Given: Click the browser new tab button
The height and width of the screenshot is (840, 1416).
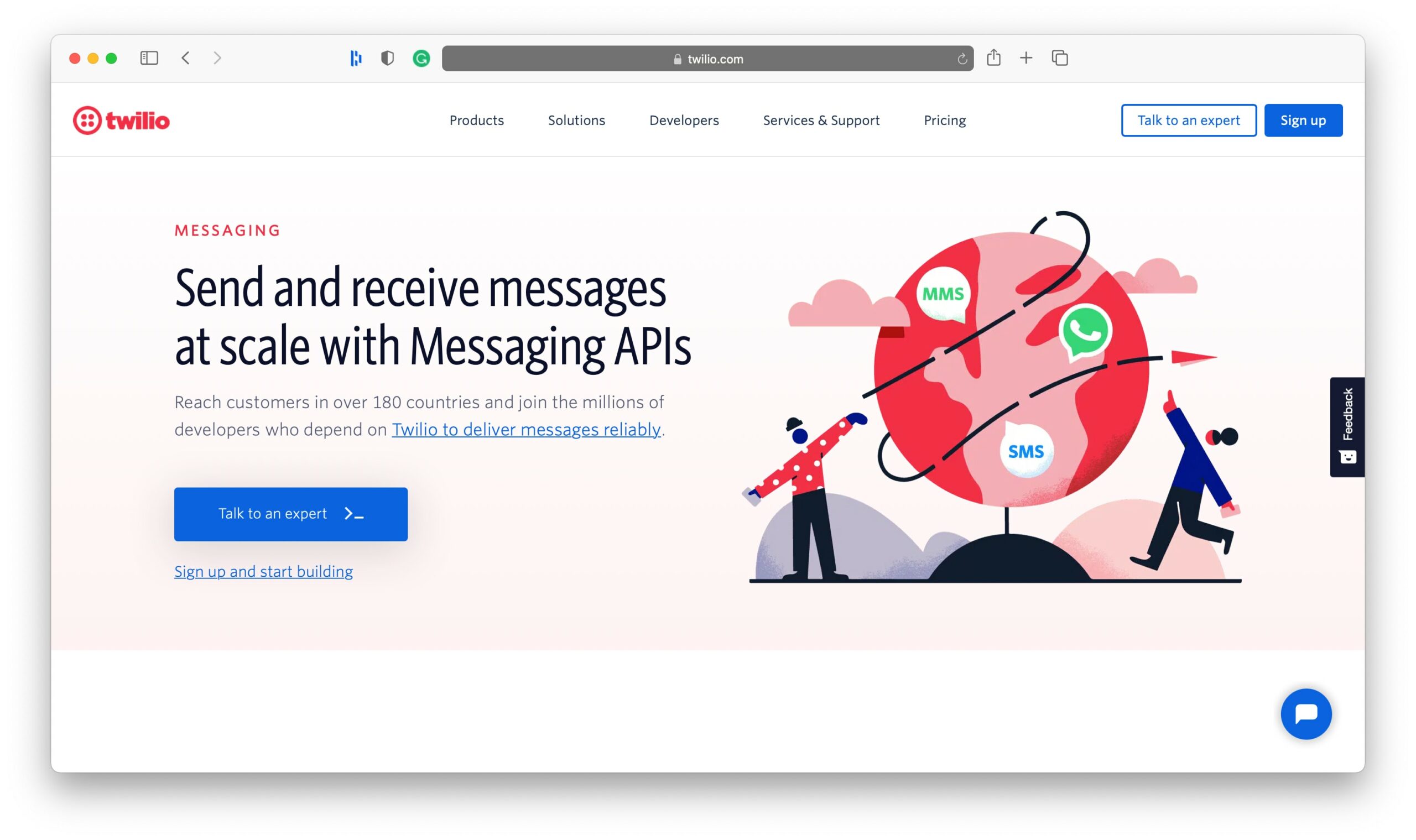Looking at the screenshot, I should point(1026,57).
